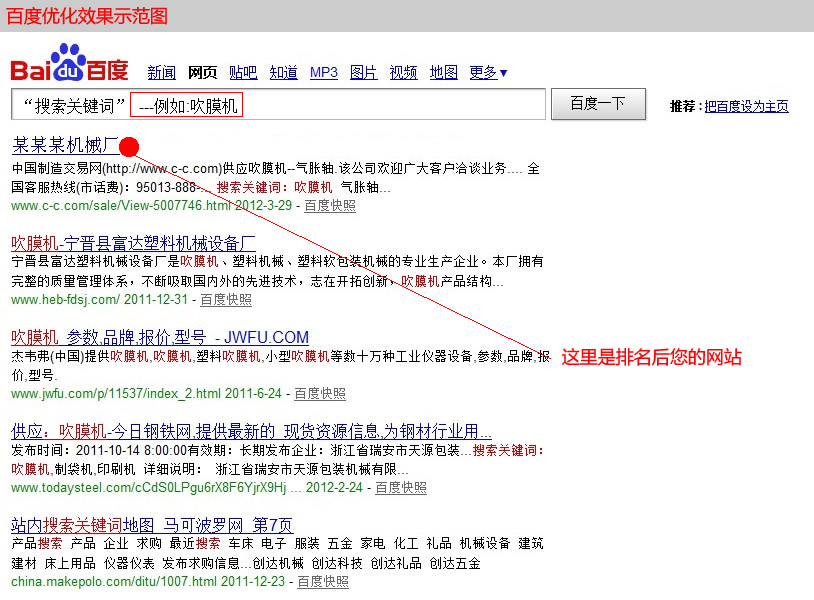Open 百度快照 for makepolo.com result

tap(323, 581)
